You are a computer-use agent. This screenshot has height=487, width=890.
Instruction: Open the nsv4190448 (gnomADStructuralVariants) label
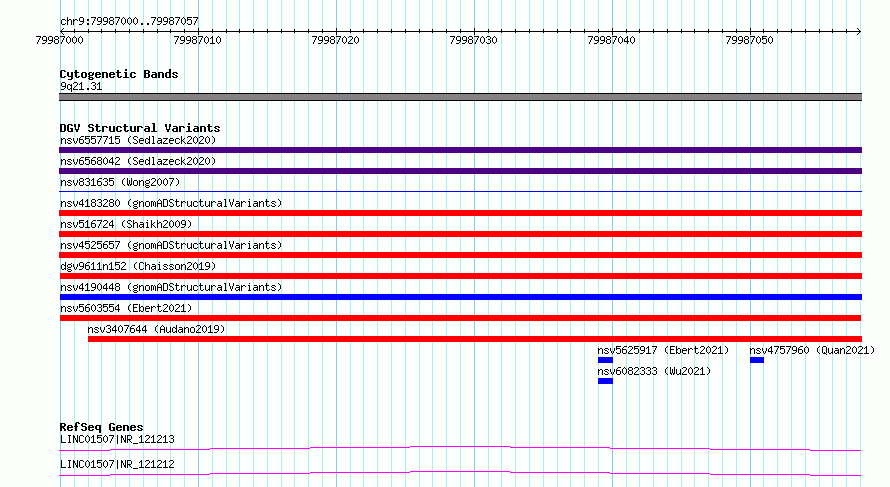click(171, 287)
